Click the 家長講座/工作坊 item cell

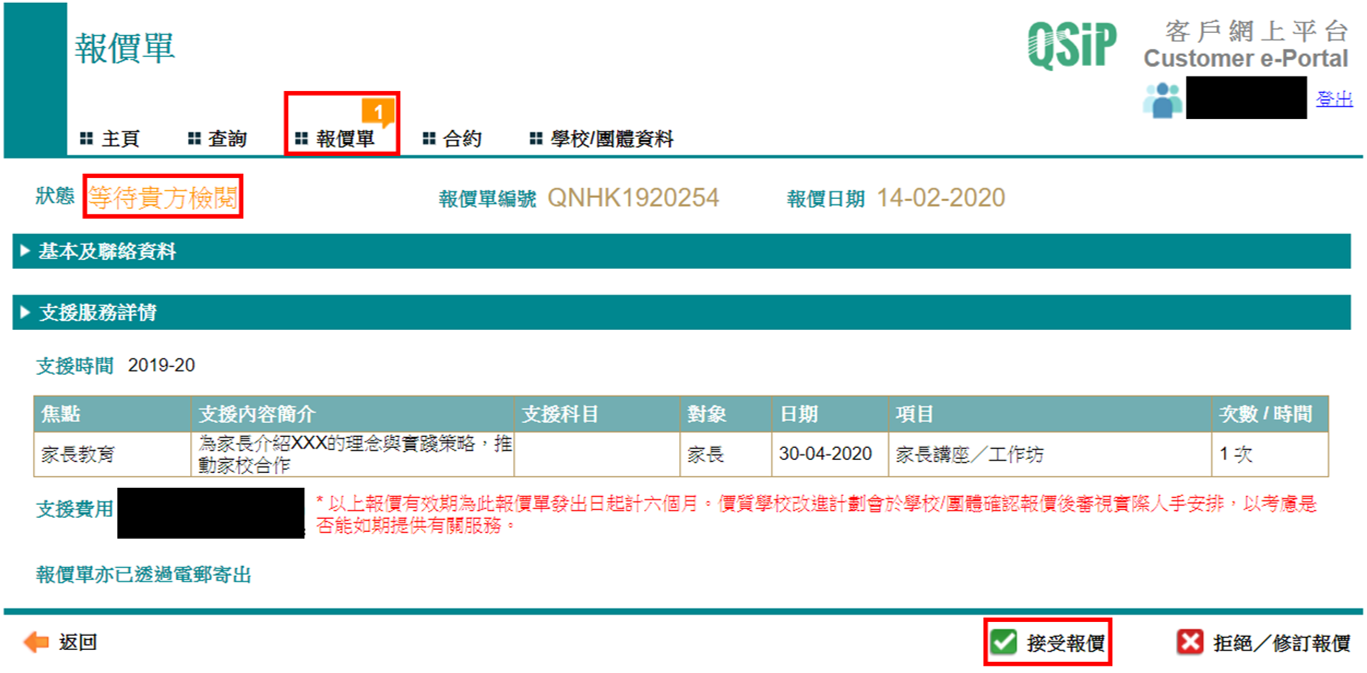coord(1050,454)
